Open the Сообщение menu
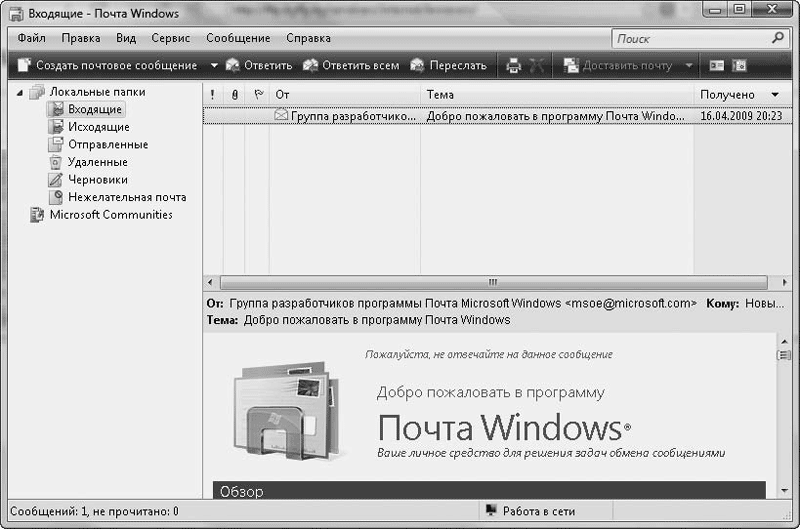 238,38
